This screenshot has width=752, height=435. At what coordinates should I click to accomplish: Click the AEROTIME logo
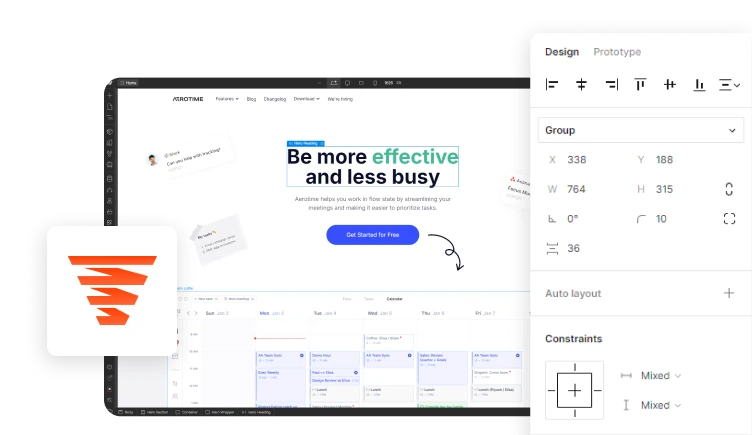point(188,99)
